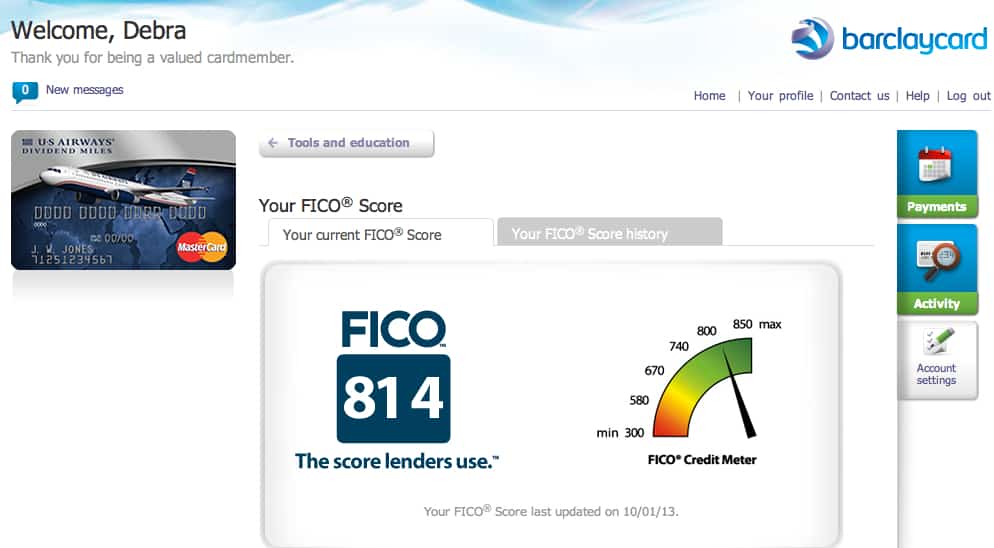Click 'Your FICO Score last updated on 10/01/13' text
The image size is (994, 548).
pos(551,511)
